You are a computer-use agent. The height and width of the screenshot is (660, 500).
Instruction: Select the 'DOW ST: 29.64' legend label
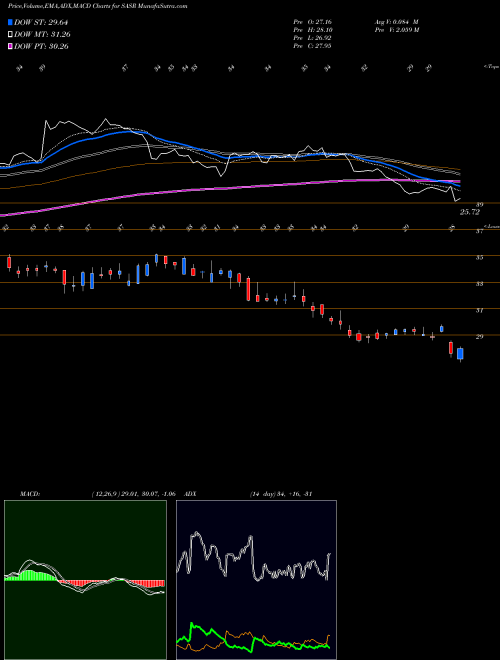[x=41, y=22]
